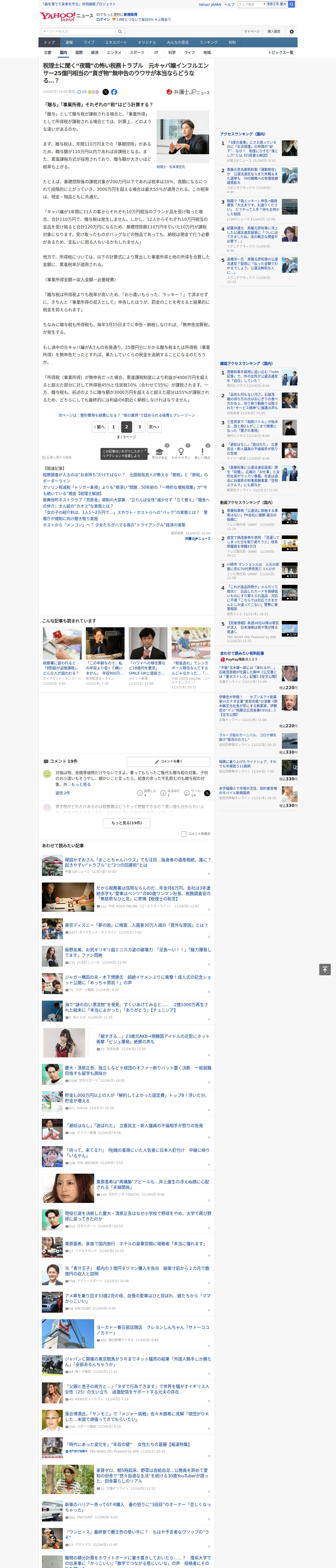Image resolution: width=336 pixels, height=1568 pixels.
Task: Open the 購入履歴 link
Action: tap(274, 32)
